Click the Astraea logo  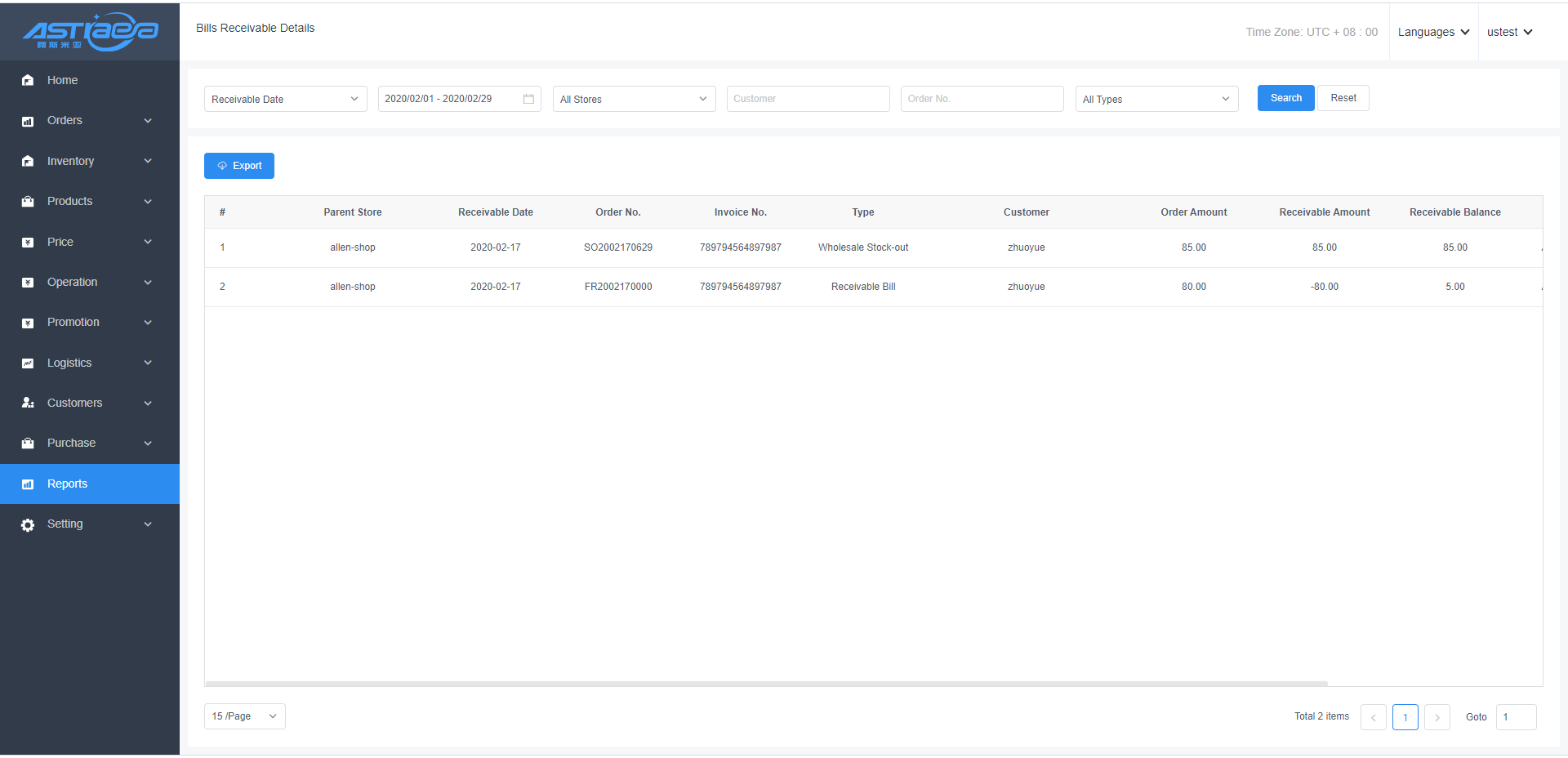point(90,32)
